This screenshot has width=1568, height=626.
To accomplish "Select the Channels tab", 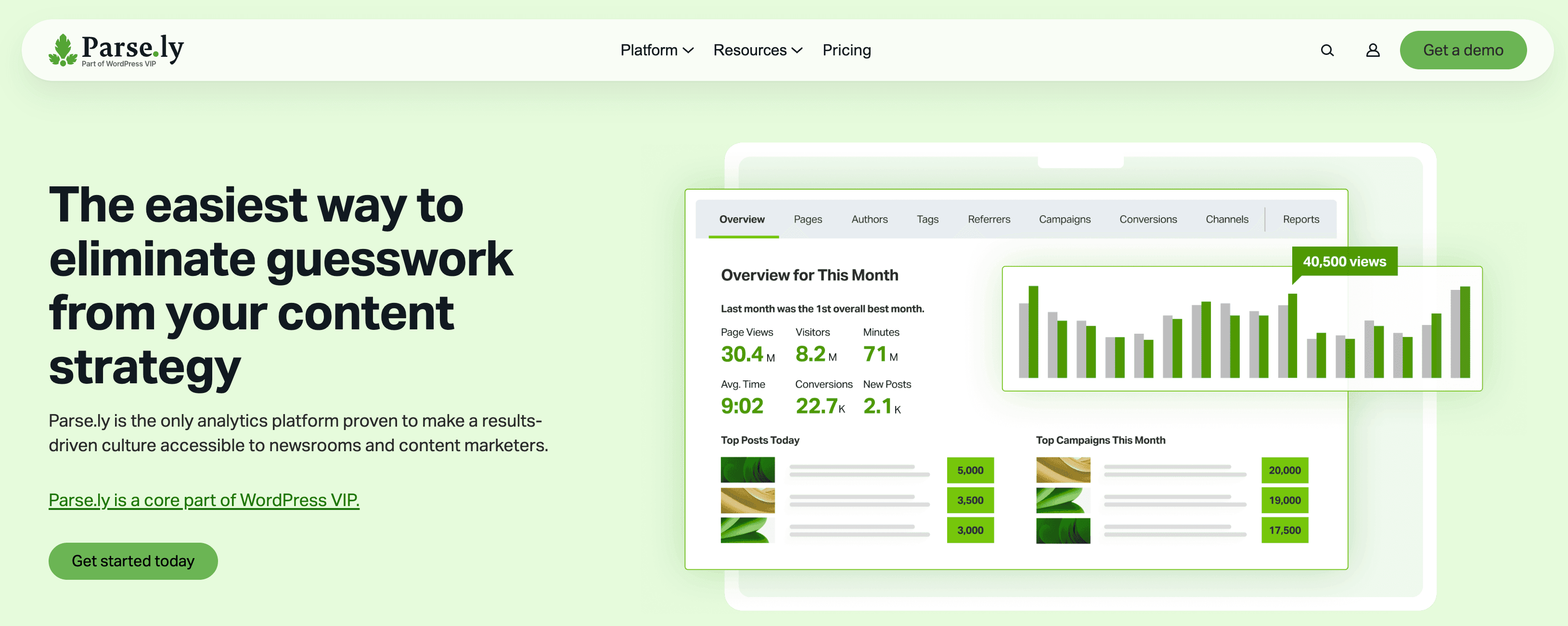I will [x=1227, y=219].
